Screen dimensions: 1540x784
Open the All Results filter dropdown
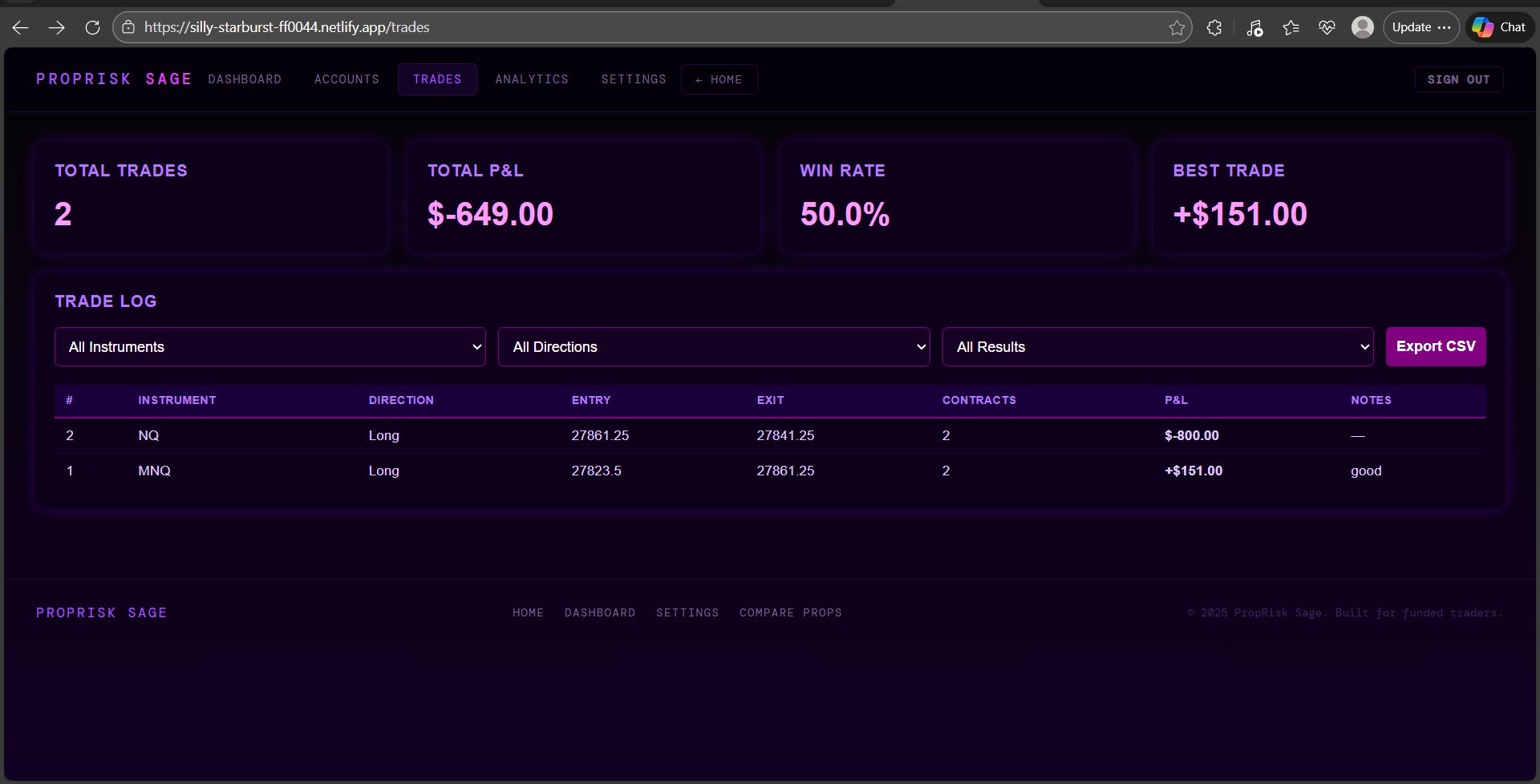click(x=1157, y=346)
